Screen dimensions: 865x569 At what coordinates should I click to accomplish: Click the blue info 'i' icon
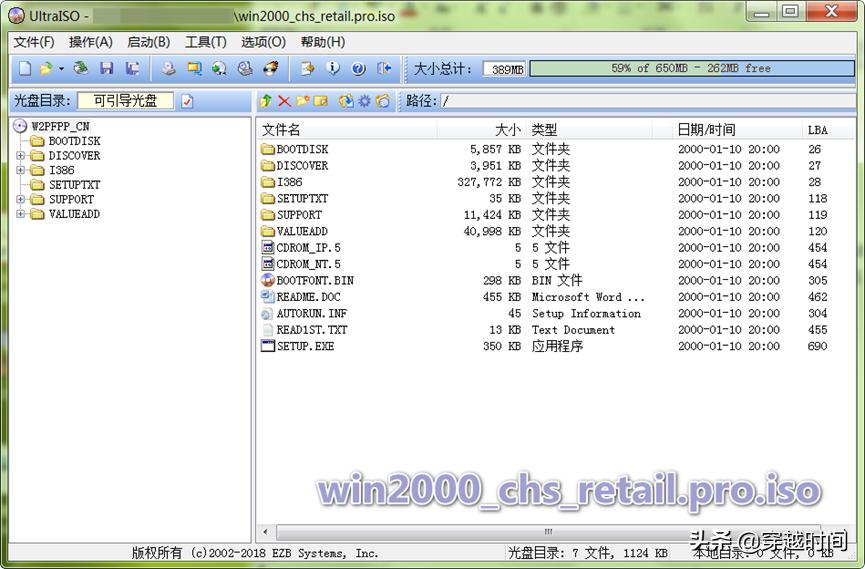click(333, 68)
